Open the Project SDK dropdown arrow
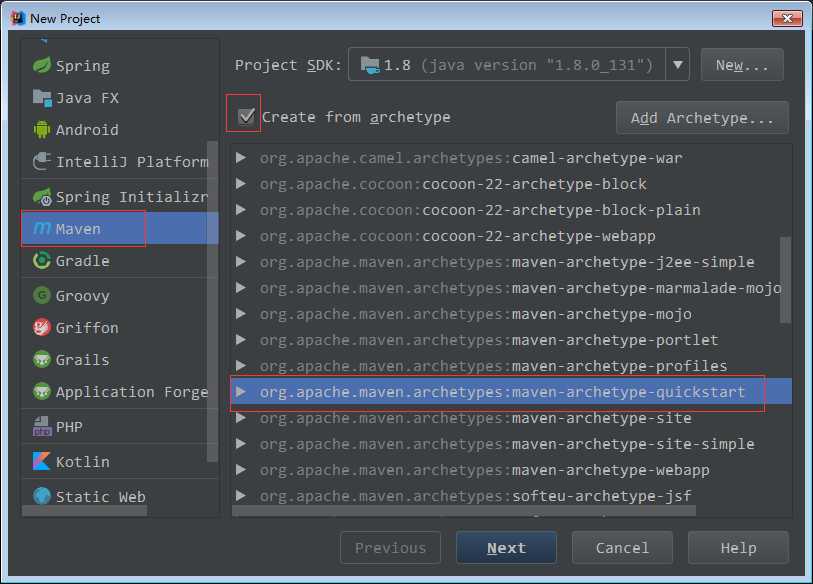 pyautogui.click(x=677, y=64)
